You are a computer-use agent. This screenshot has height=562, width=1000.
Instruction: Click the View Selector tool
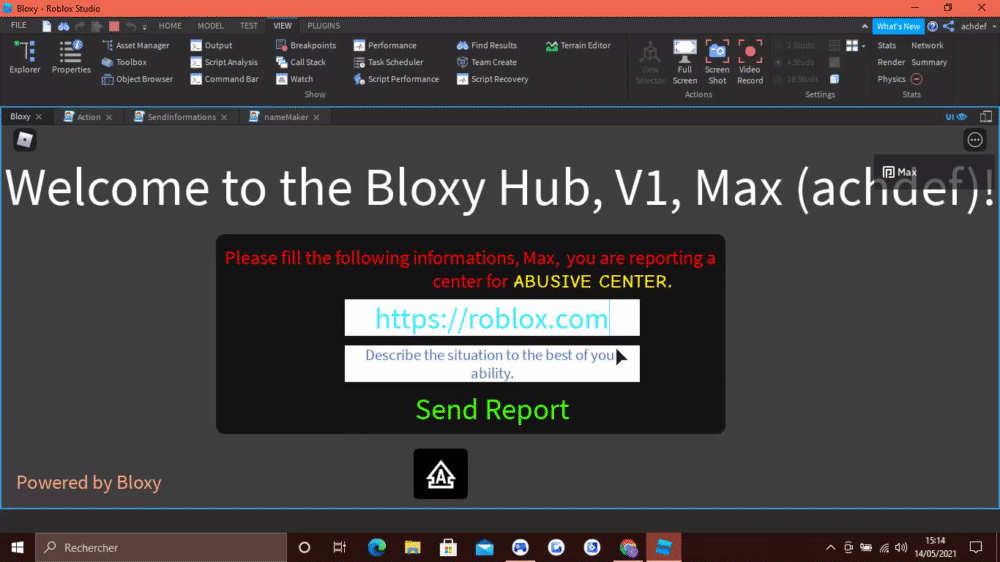[650, 62]
